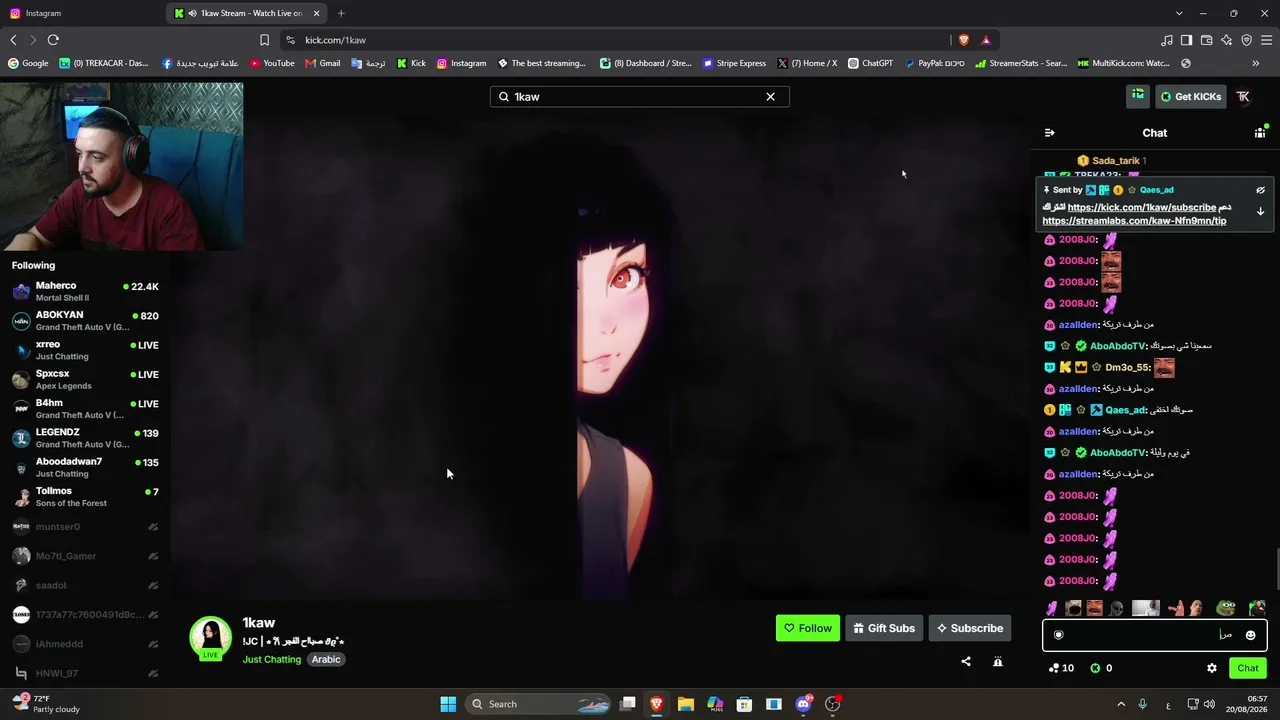Image resolution: width=1280 pixels, height=720 pixels.
Task: Open the chat viewers list icon
Action: click(x=1260, y=132)
